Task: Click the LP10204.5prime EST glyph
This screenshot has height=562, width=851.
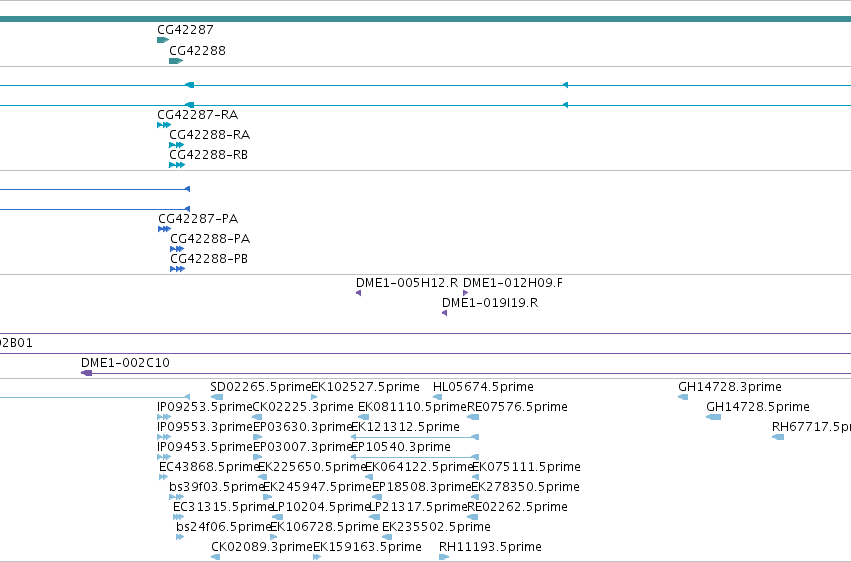Action: (x=277, y=518)
